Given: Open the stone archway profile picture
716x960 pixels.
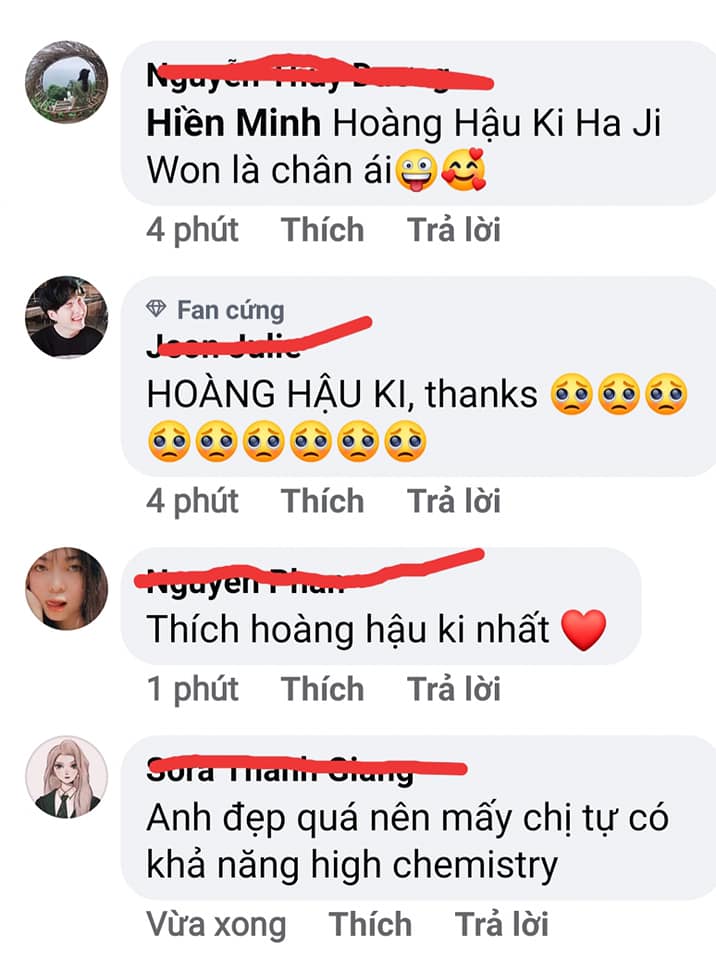Looking at the screenshot, I should (x=67, y=82).
